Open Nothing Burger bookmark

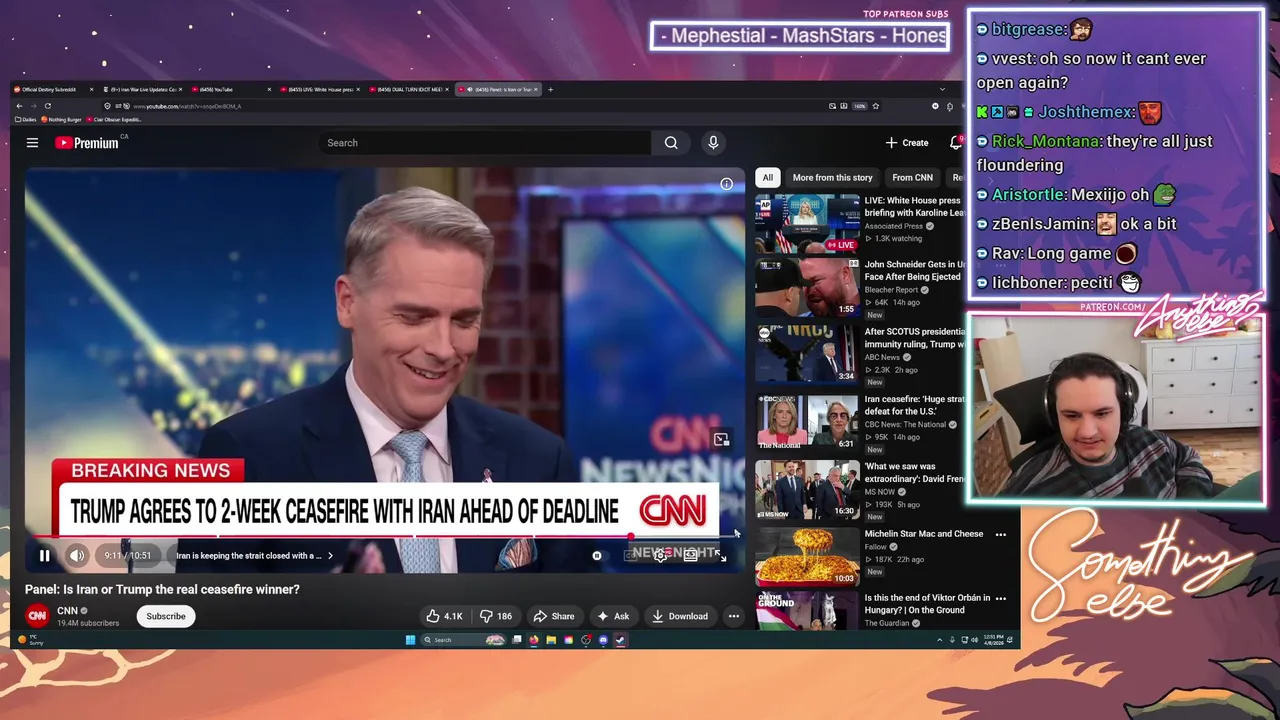(x=61, y=120)
